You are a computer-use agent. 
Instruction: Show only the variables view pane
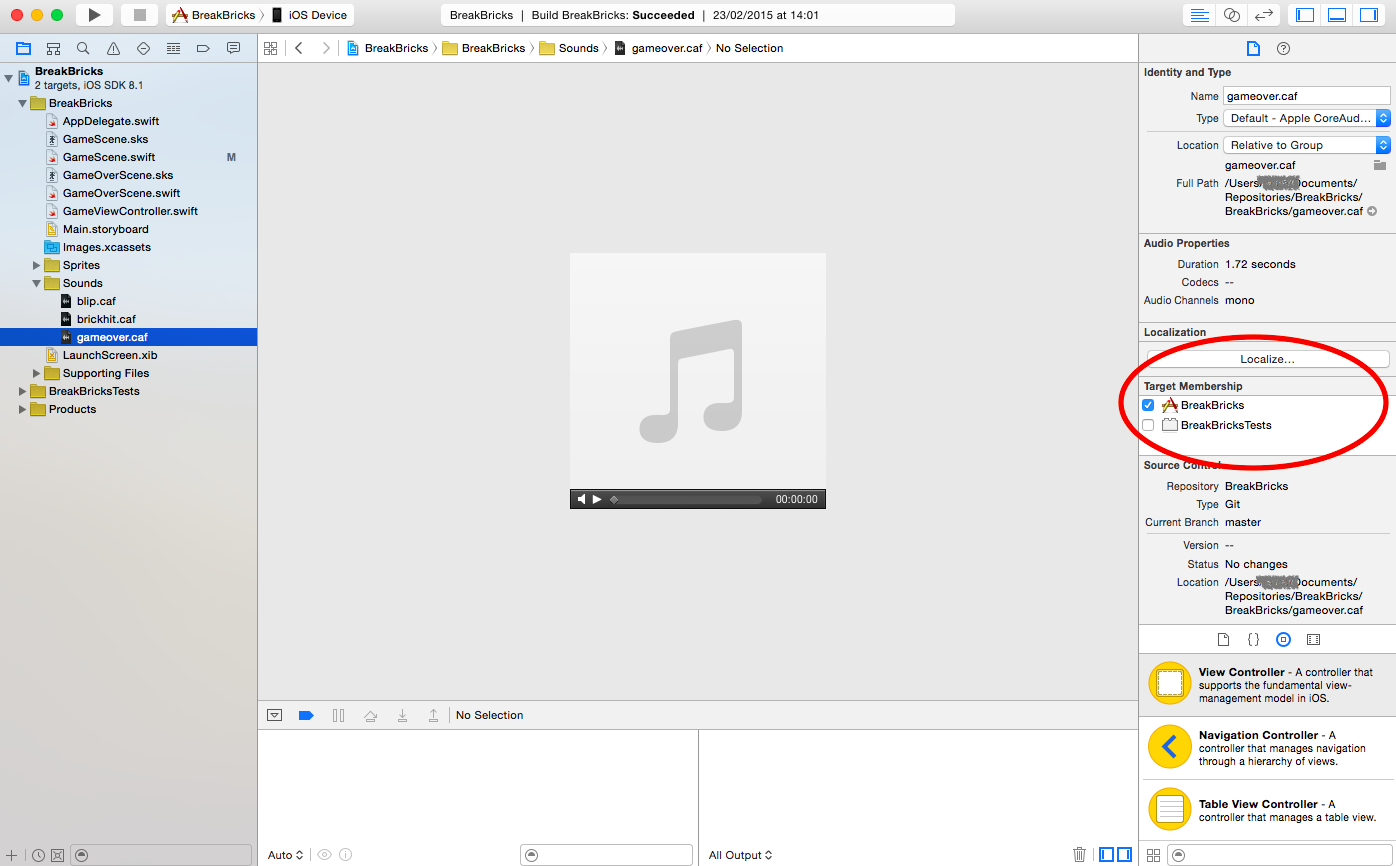[x=1106, y=854]
